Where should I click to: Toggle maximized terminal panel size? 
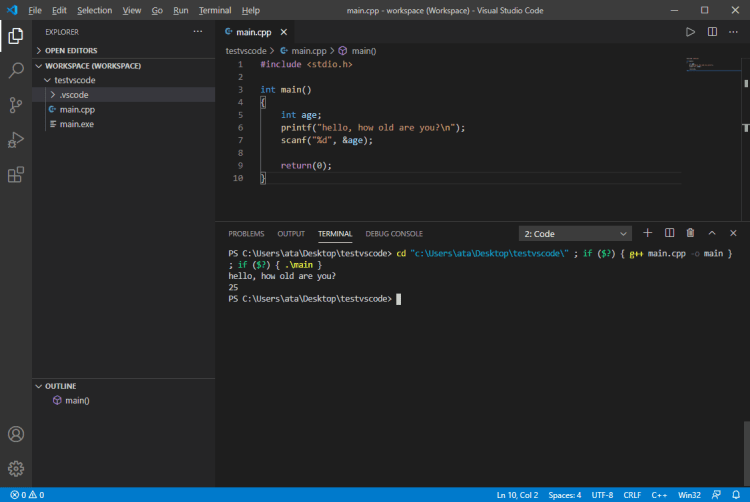point(712,233)
